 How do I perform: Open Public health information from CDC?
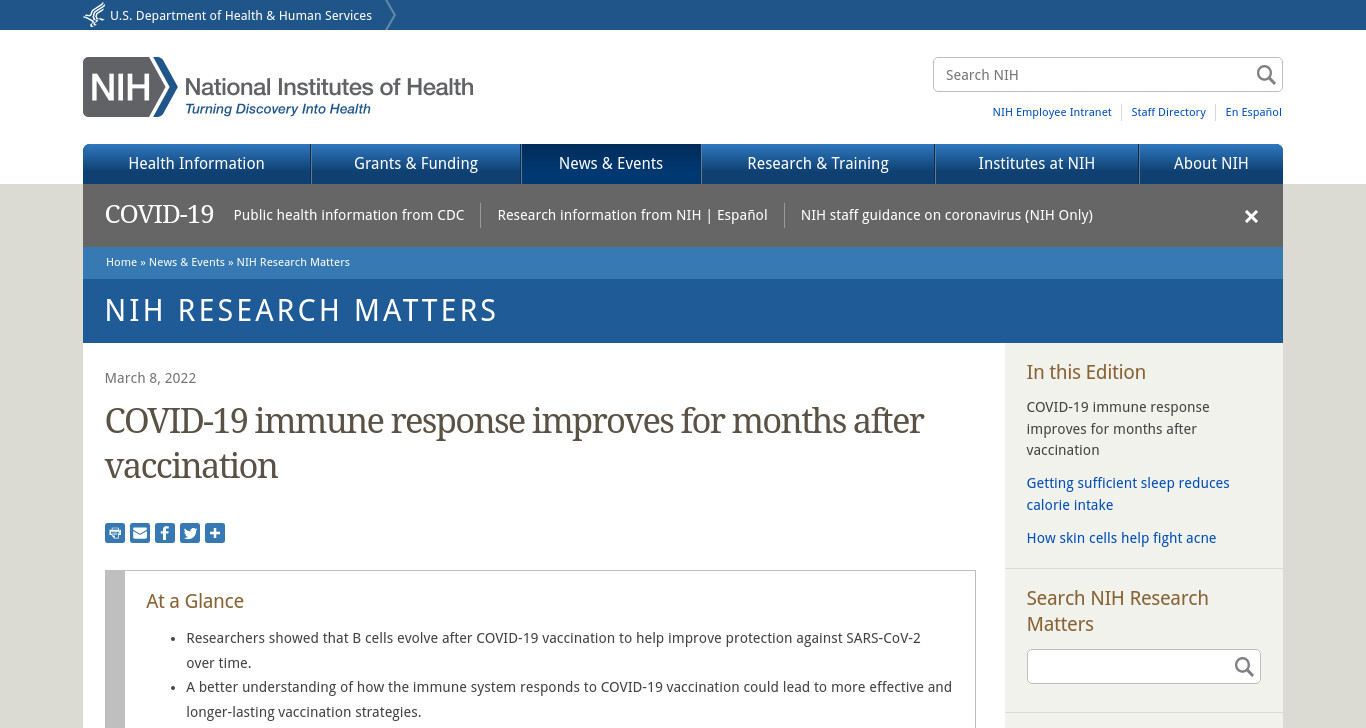click(x=349, y=215)
